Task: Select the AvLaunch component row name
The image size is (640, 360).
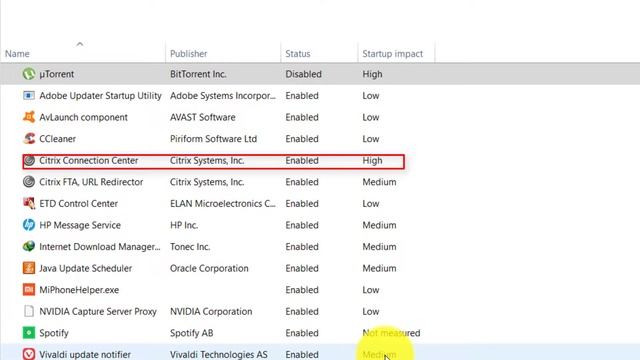Action: pos(83,117)
